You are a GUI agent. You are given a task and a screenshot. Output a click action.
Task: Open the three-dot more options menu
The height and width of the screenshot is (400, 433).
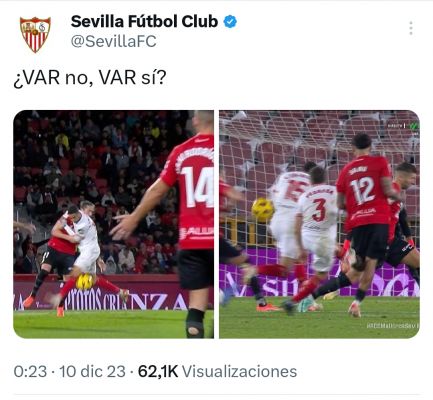(x=411, y=28)
